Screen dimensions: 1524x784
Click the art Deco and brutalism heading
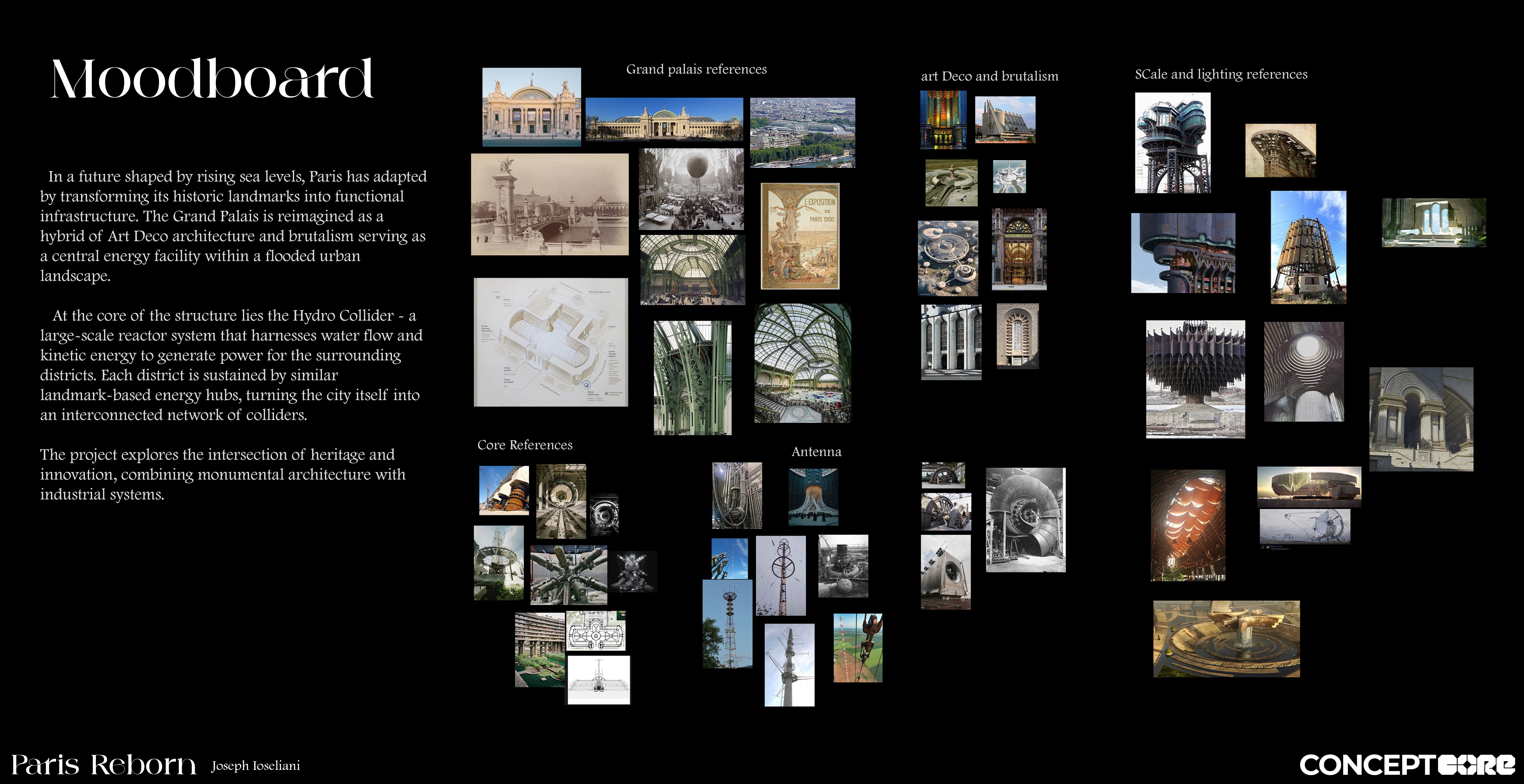tap(989, 76)
